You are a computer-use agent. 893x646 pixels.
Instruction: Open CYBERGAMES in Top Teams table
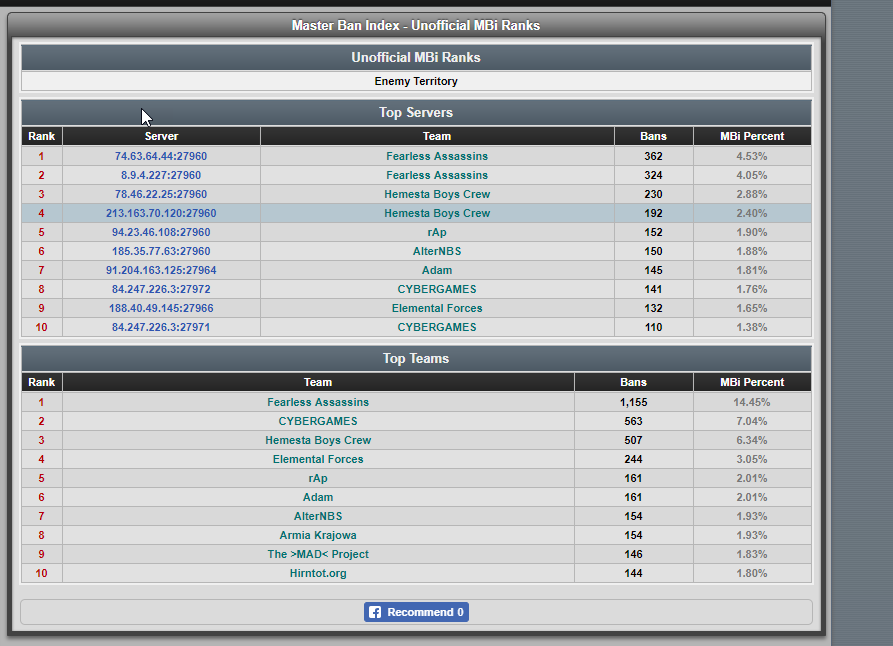[x=318, y=421]
